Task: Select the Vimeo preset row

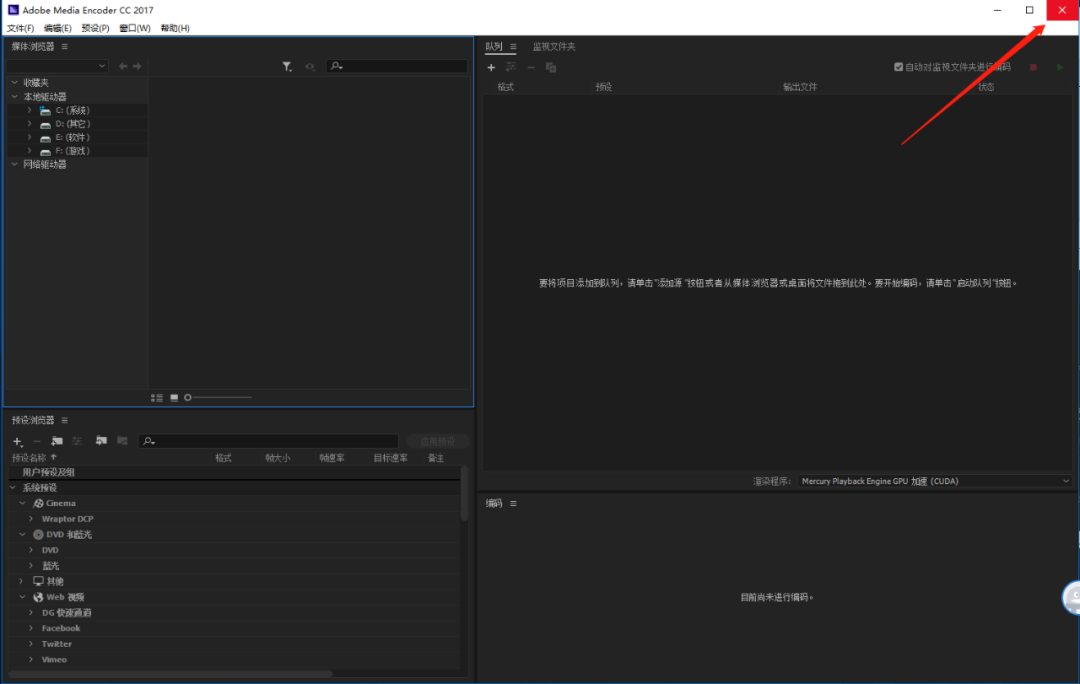Action: 234,660
